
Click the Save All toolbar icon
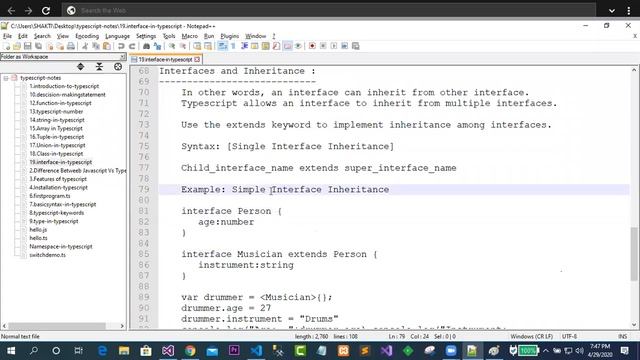tap(38, 46)
